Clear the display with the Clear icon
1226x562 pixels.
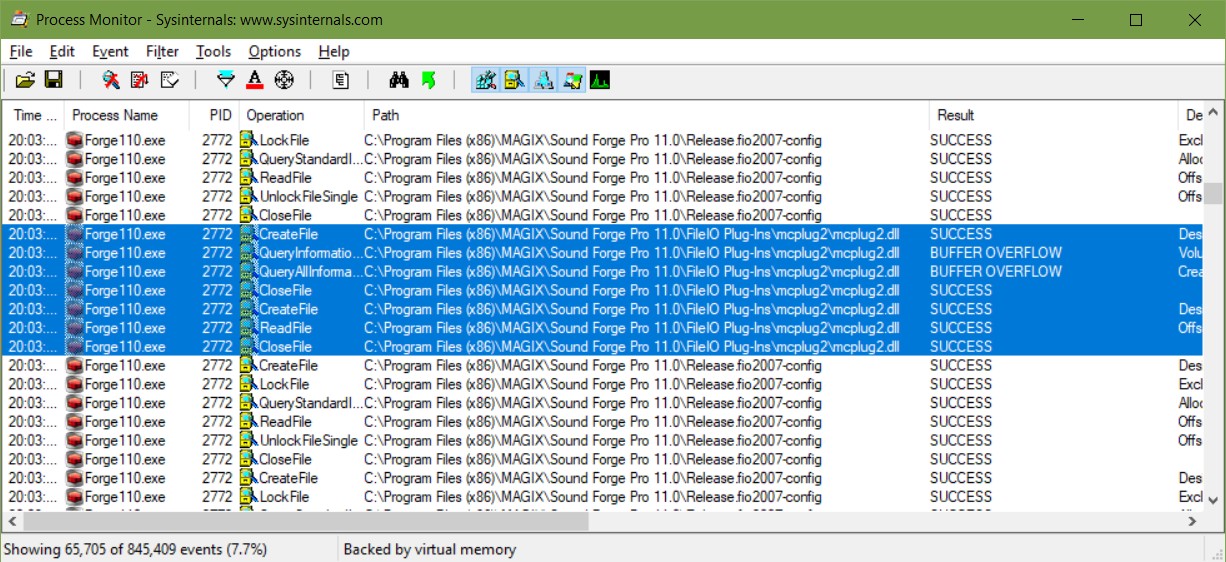(x=169, y=80)
